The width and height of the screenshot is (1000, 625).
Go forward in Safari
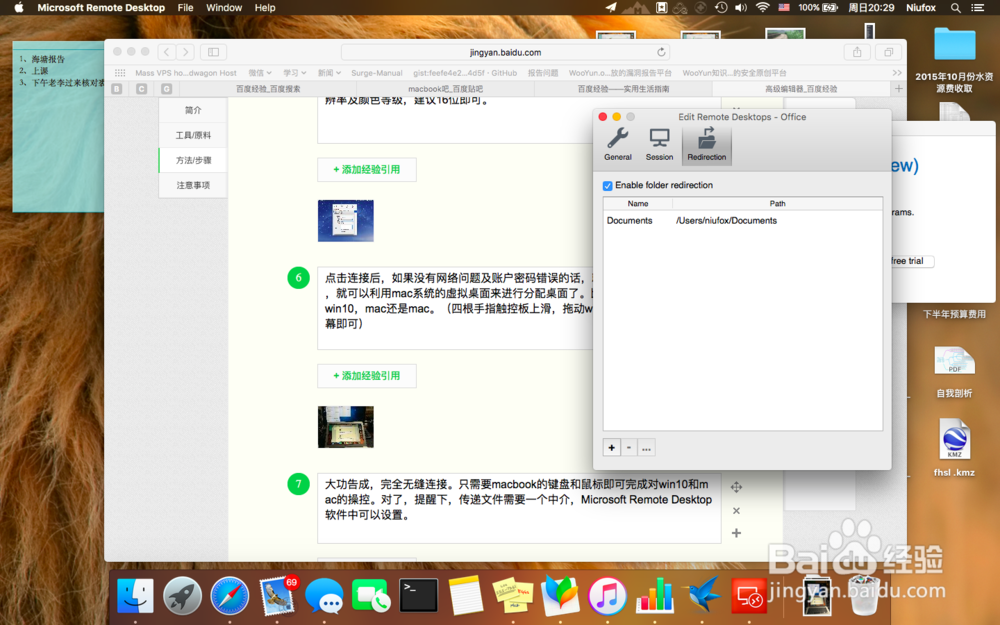tap(185, 52)
